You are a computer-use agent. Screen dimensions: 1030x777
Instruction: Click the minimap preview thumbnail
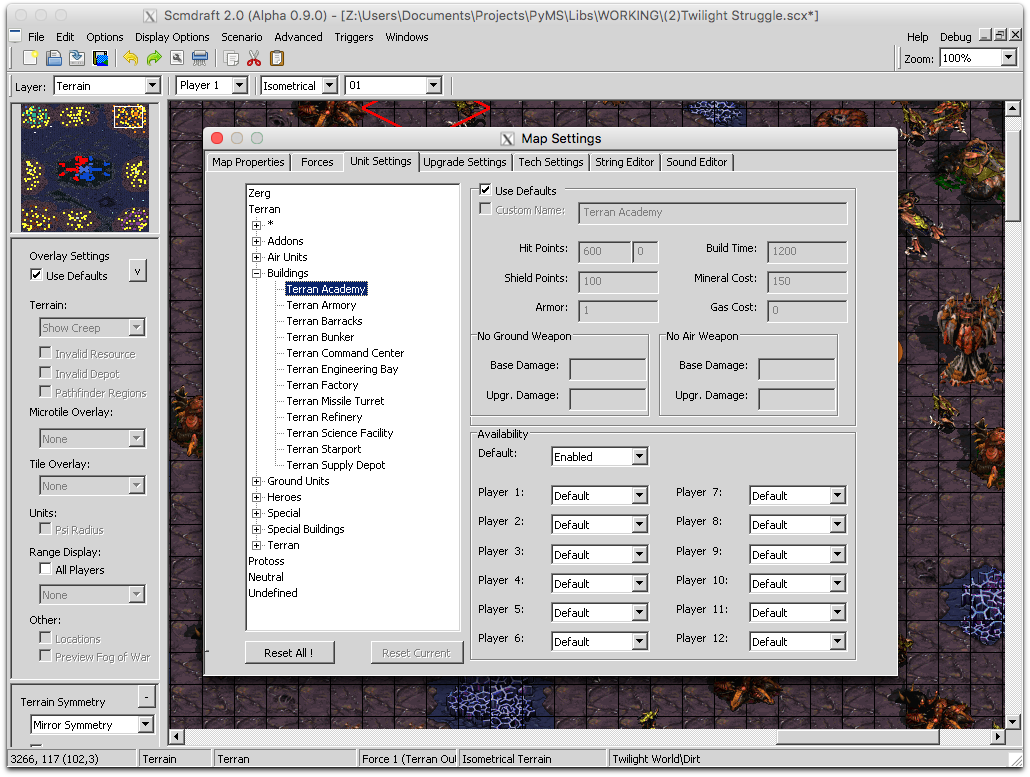pyautogui.click(x=85, y=167)
